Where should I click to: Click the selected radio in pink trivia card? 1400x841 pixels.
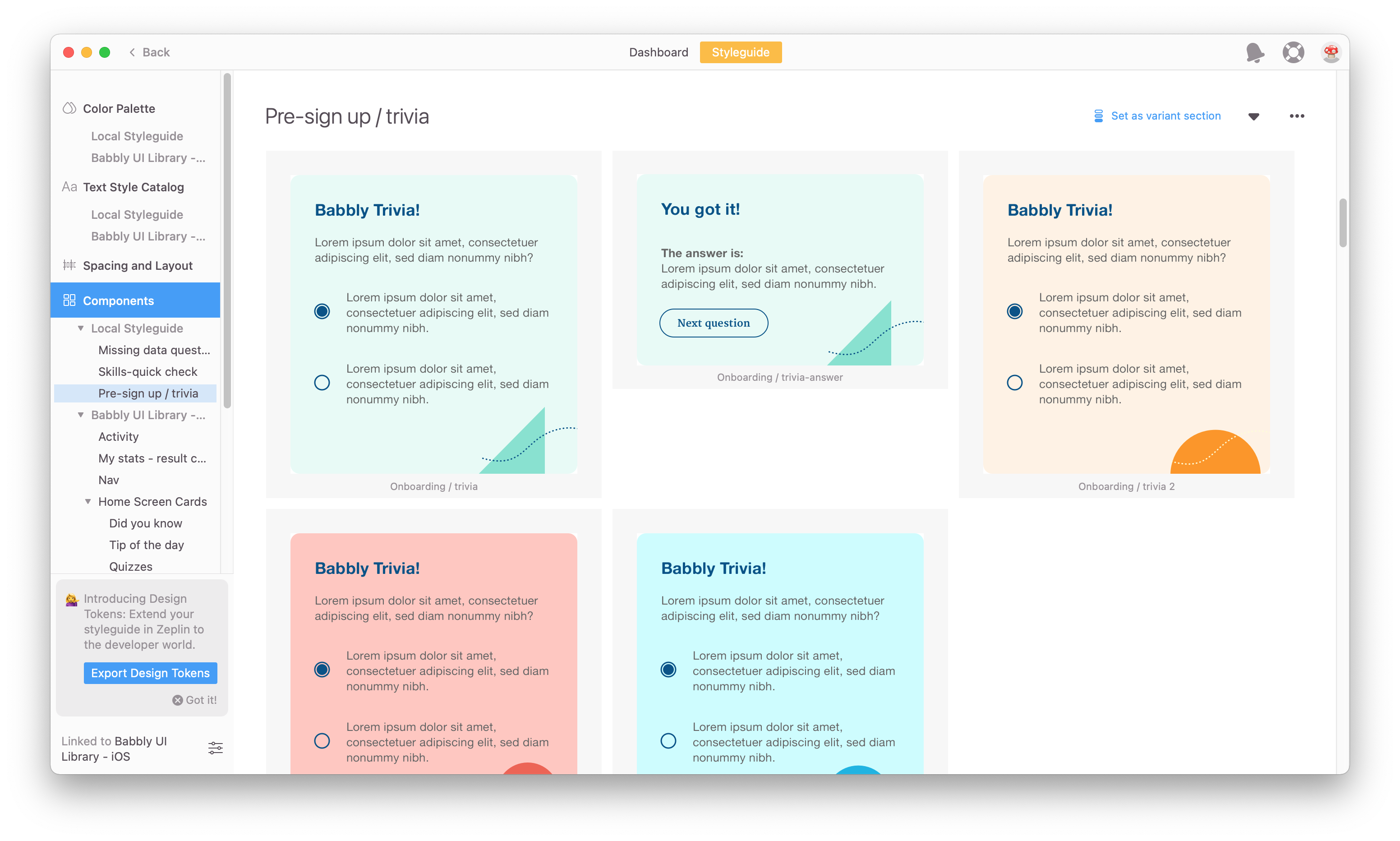[322, 670]
